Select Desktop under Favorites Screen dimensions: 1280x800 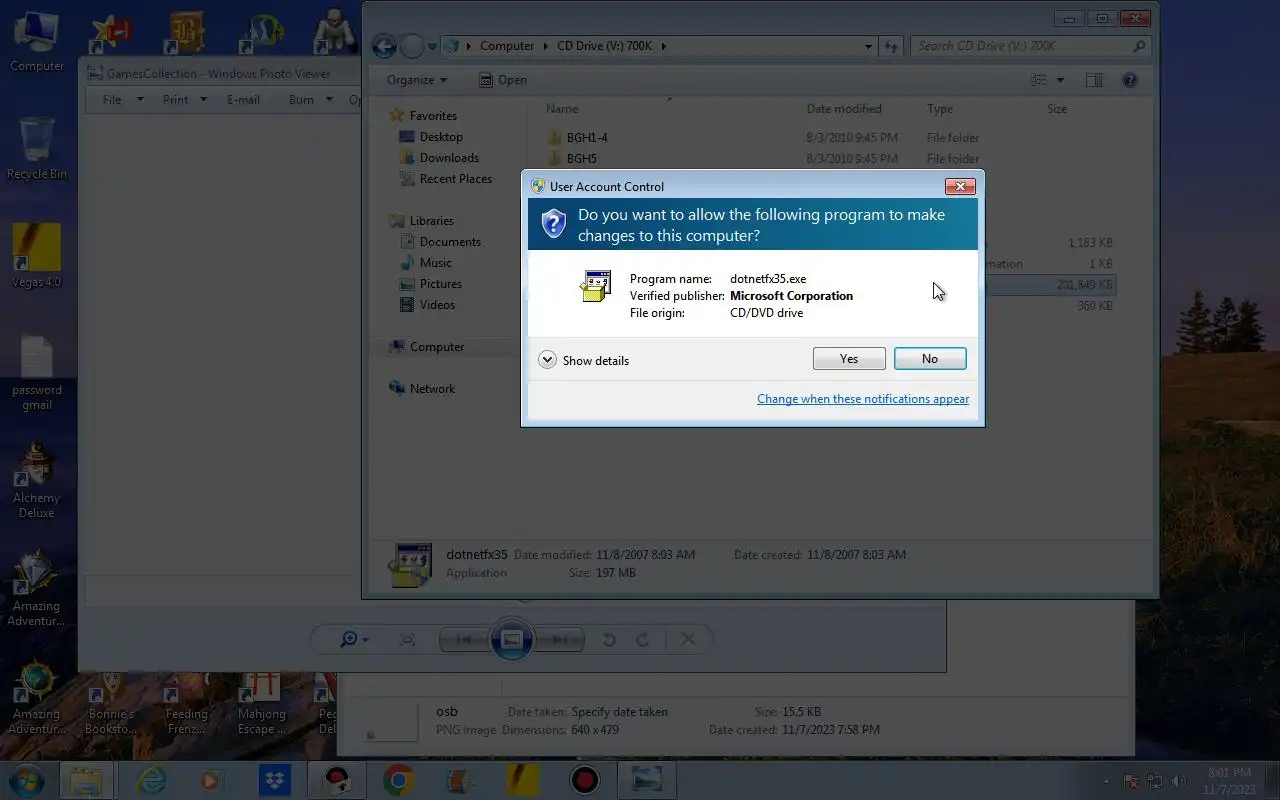click(x=431, y=137)
